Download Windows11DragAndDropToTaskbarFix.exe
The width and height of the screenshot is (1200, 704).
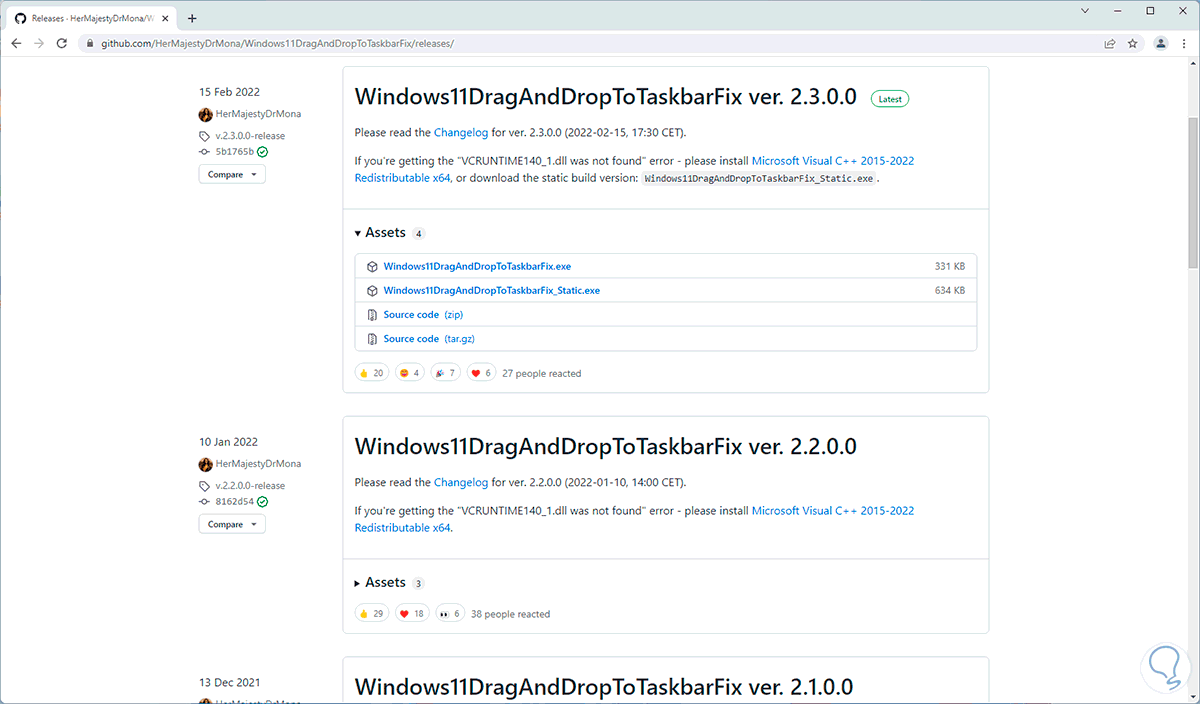[477, 267]
